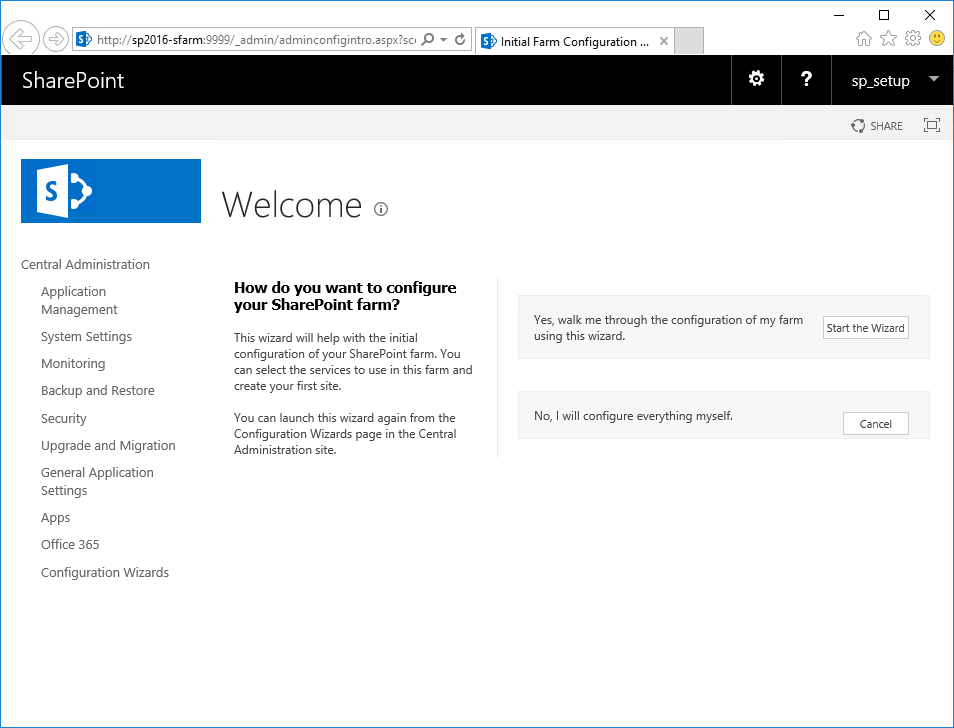Open Application Management
The image size is (954, 728).
pyautogui.click(x=79, y=300)
